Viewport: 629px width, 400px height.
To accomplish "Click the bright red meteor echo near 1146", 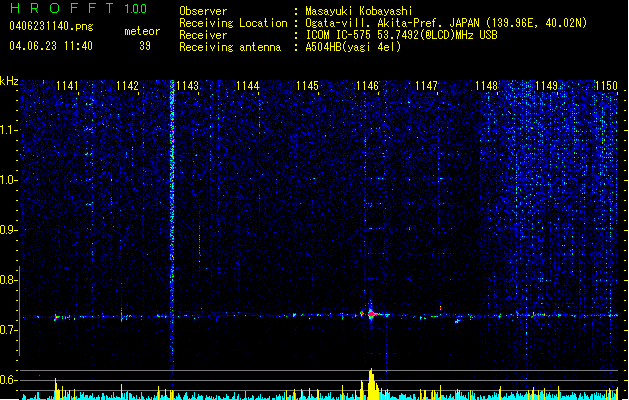I will 371,314.
